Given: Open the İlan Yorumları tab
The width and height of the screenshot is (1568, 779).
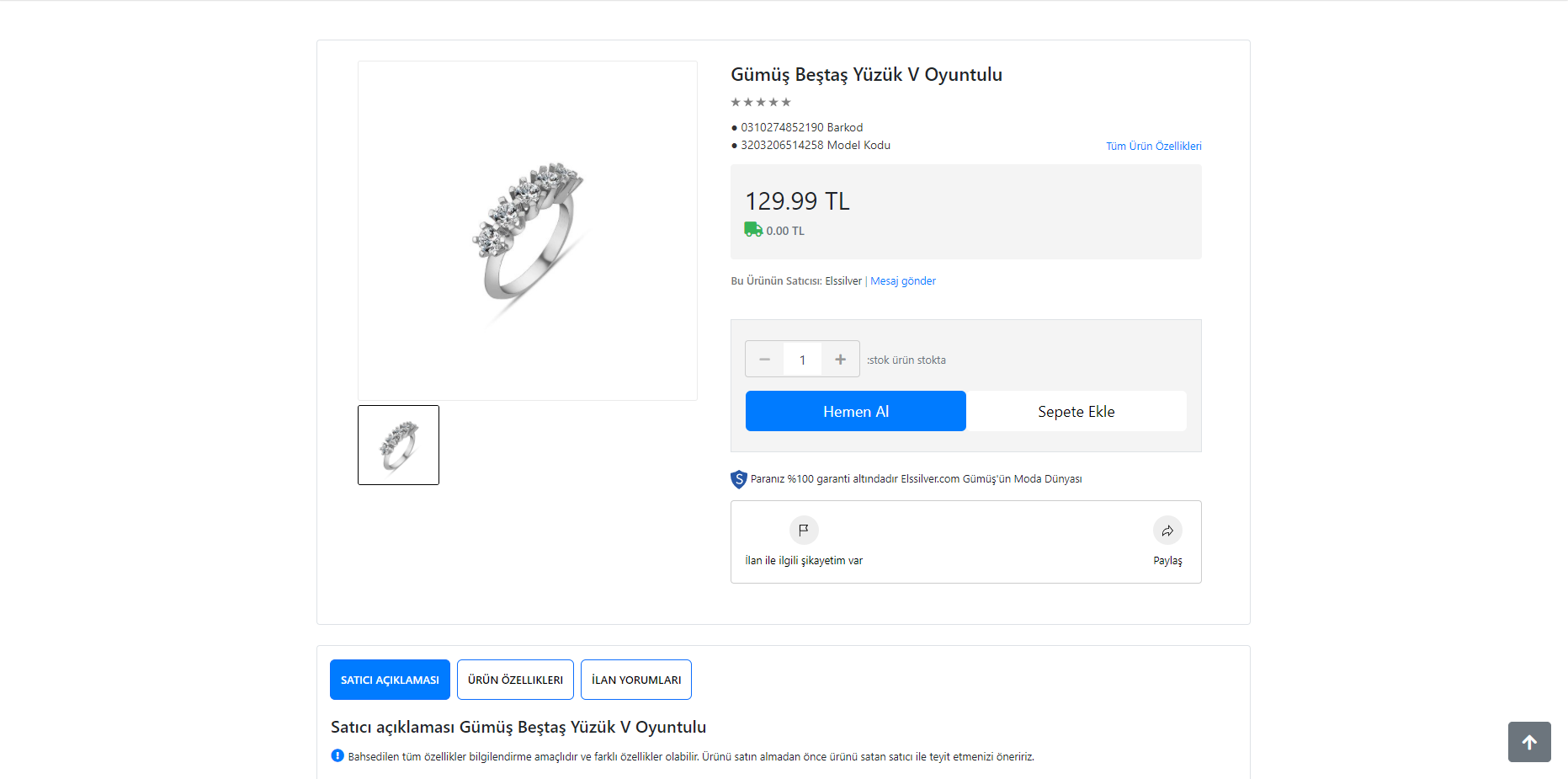Looking at the screenshot, I should [x=636, y=680].
